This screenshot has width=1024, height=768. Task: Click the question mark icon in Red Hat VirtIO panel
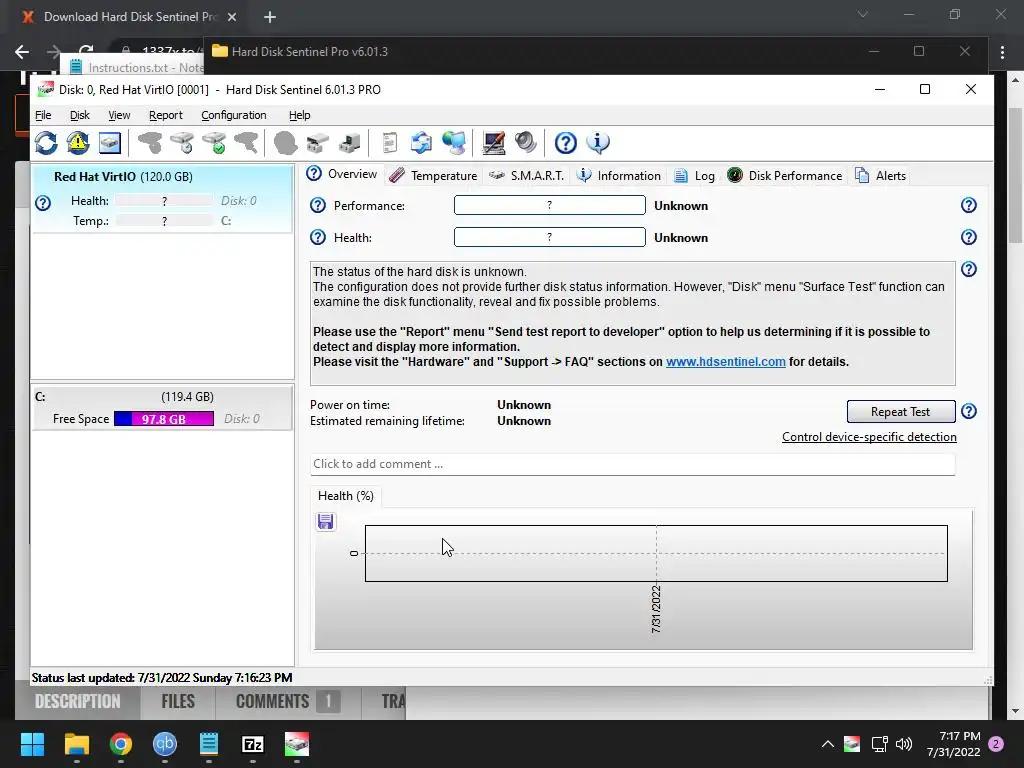(x=43, y=203)
